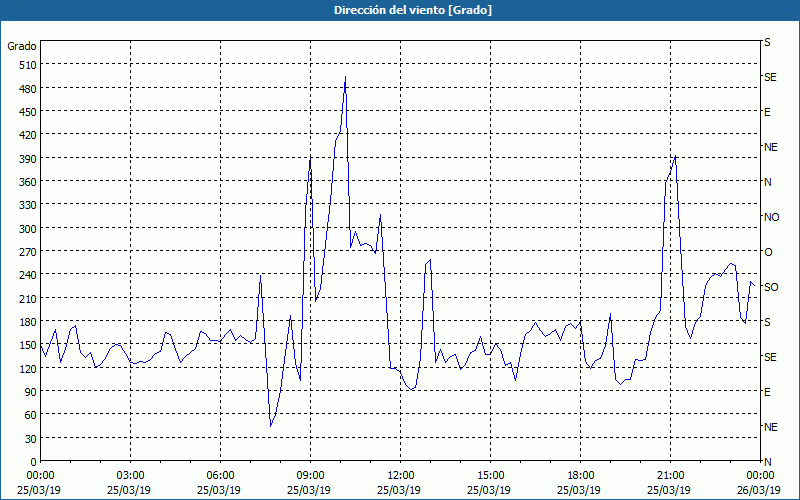
Task: Select the 'NO' compass direction label
Action: point(771,217)
